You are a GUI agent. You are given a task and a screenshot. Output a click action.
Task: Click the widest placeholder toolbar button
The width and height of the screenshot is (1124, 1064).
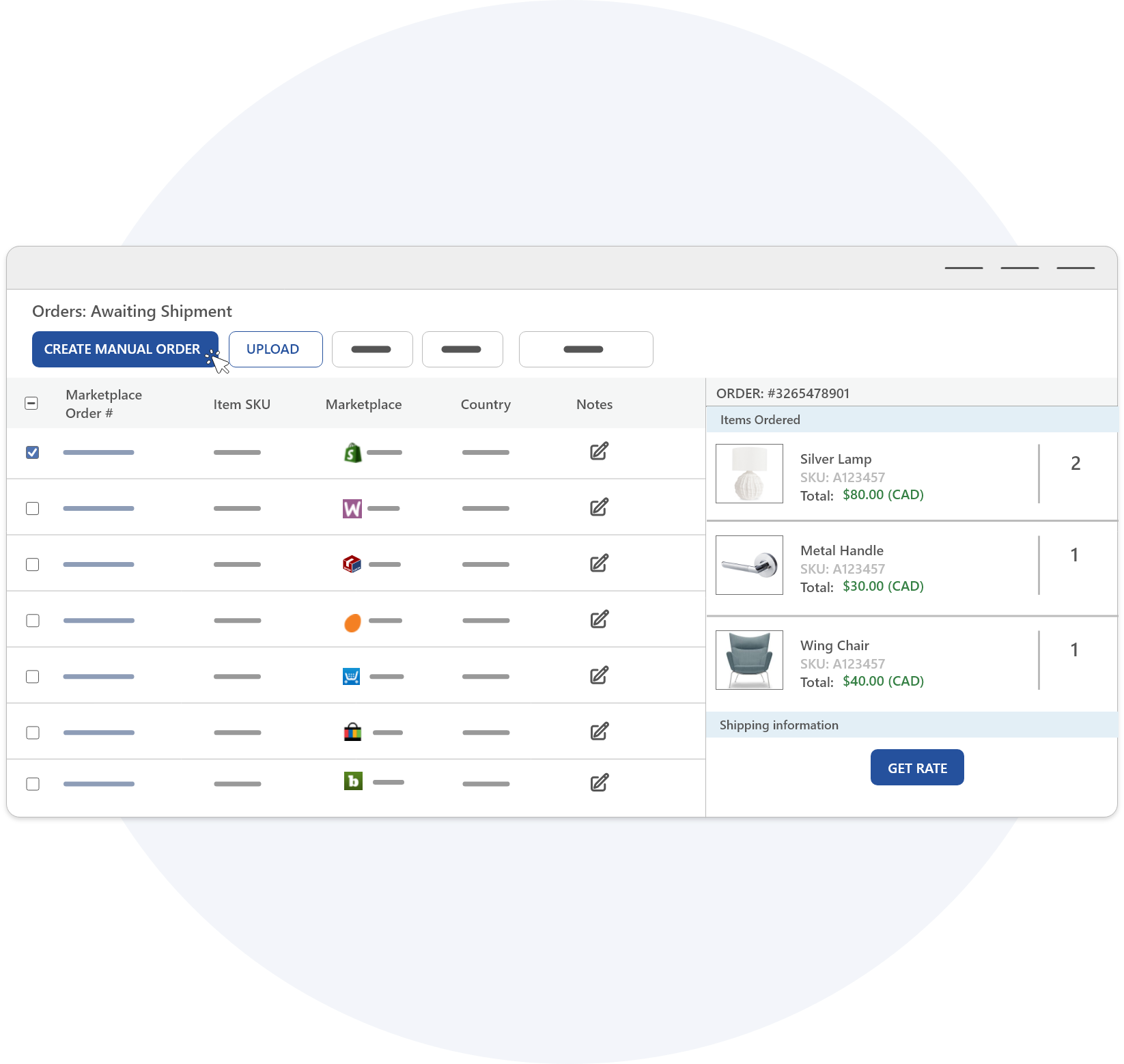[x=586, y=349]
